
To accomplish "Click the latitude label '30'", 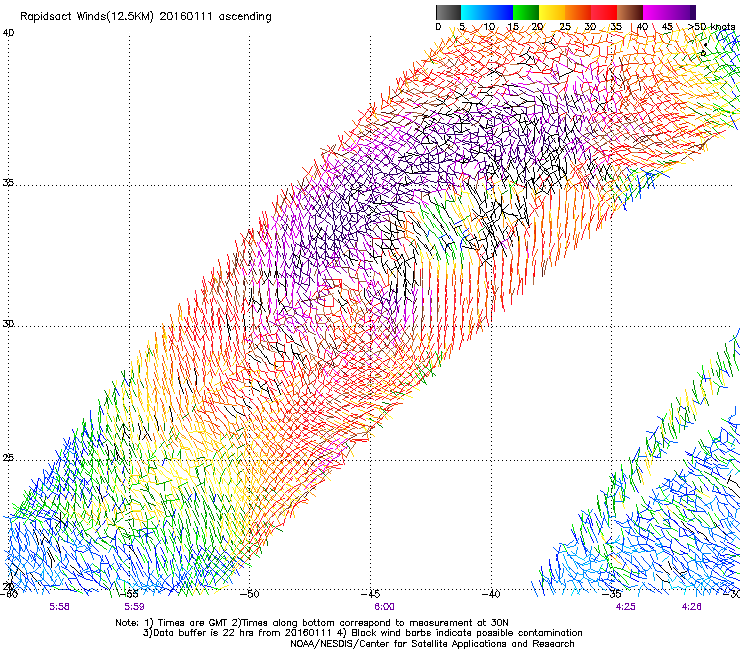I will (8, 324).
